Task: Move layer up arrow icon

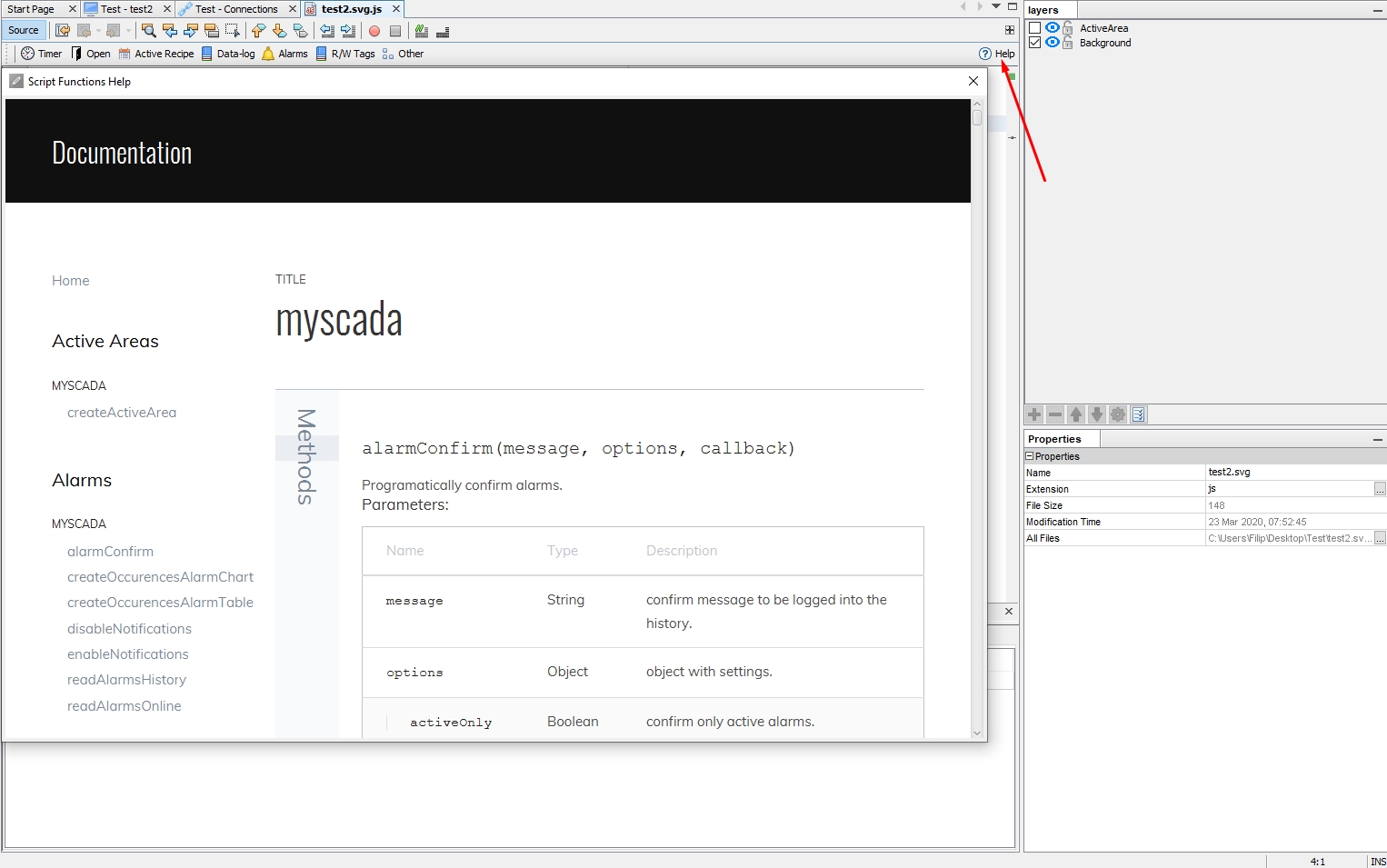Action: (1076, 414)
